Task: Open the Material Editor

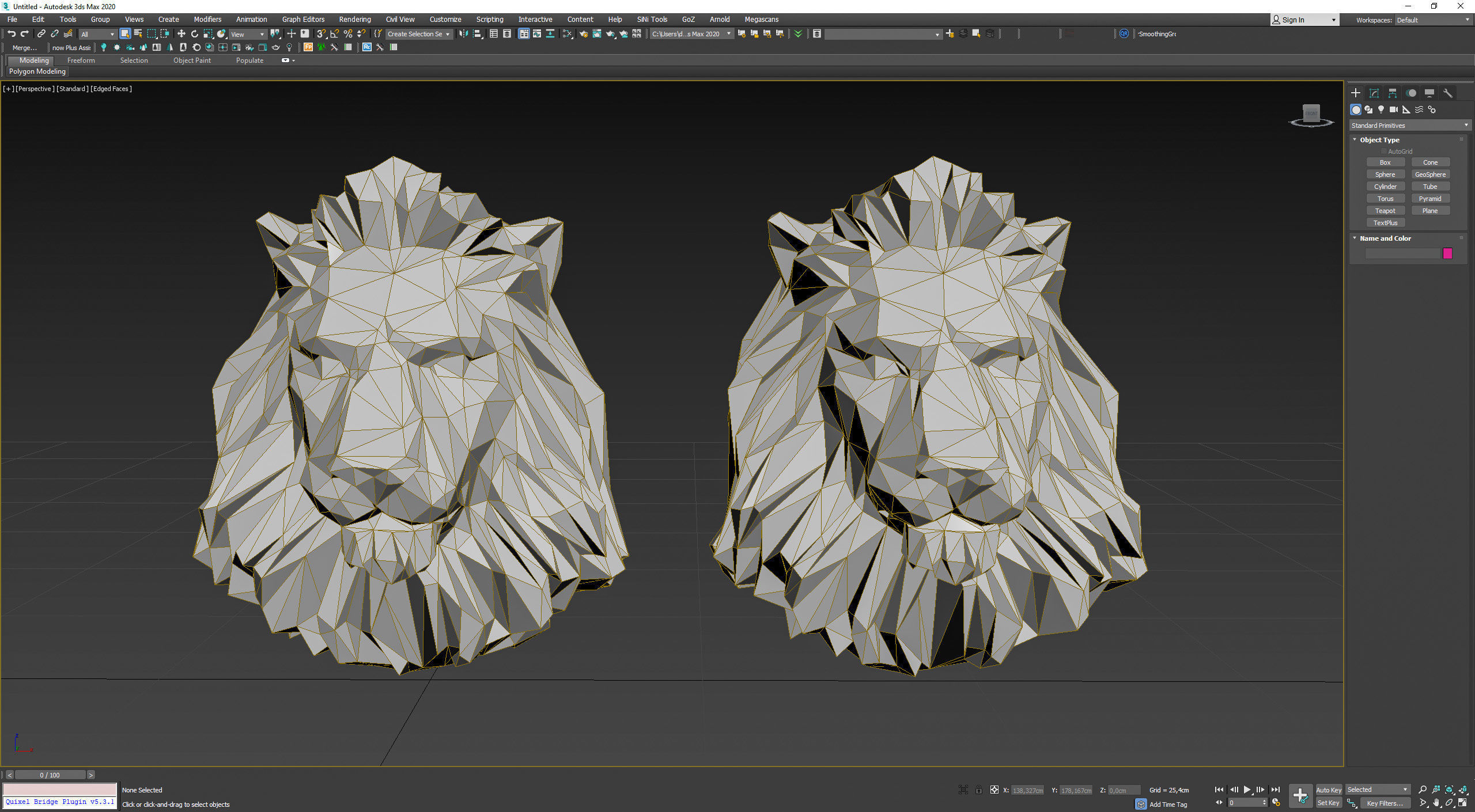Action: [x=568, y=33]
